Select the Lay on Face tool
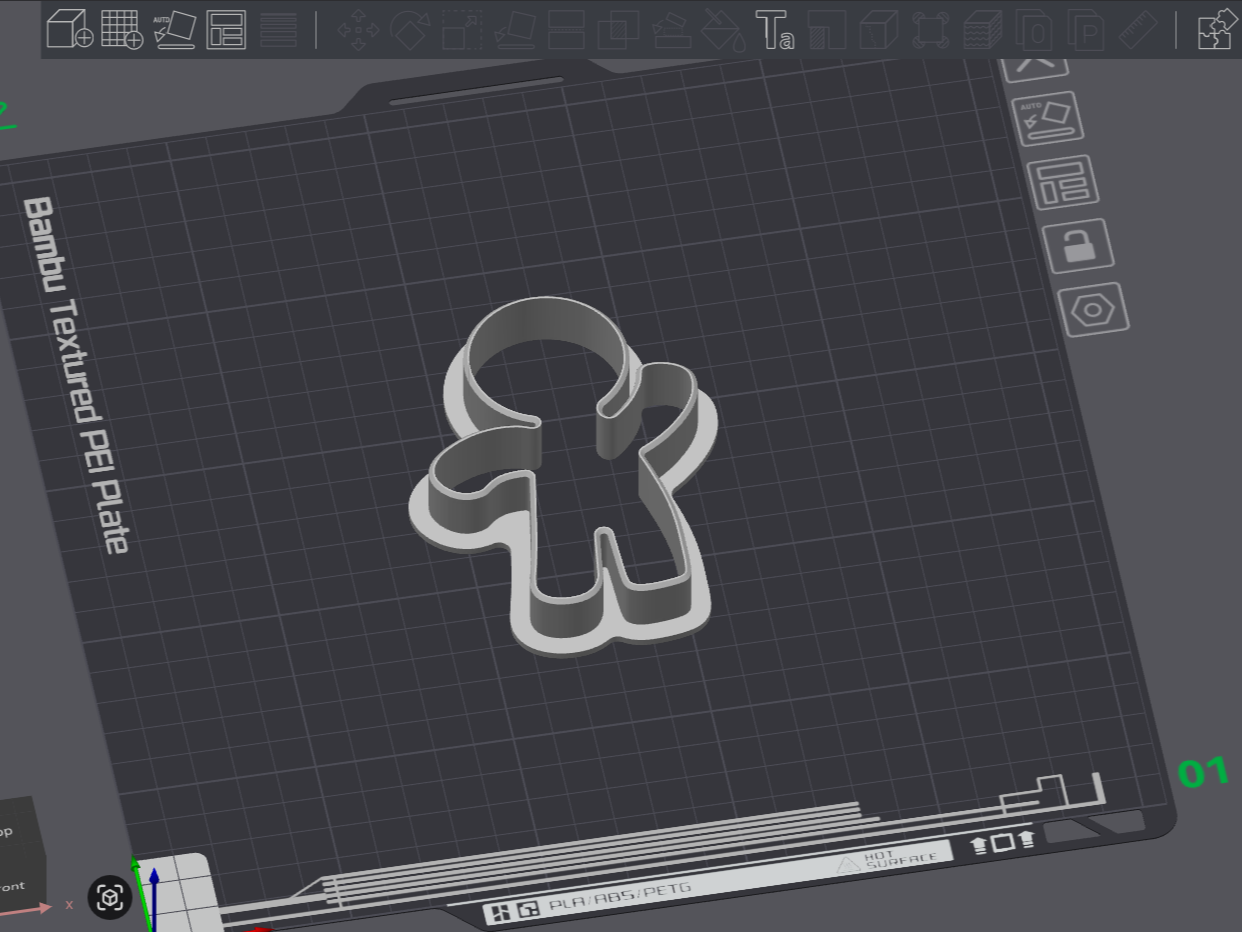The image size is (1242, 932). pos(514,29)
